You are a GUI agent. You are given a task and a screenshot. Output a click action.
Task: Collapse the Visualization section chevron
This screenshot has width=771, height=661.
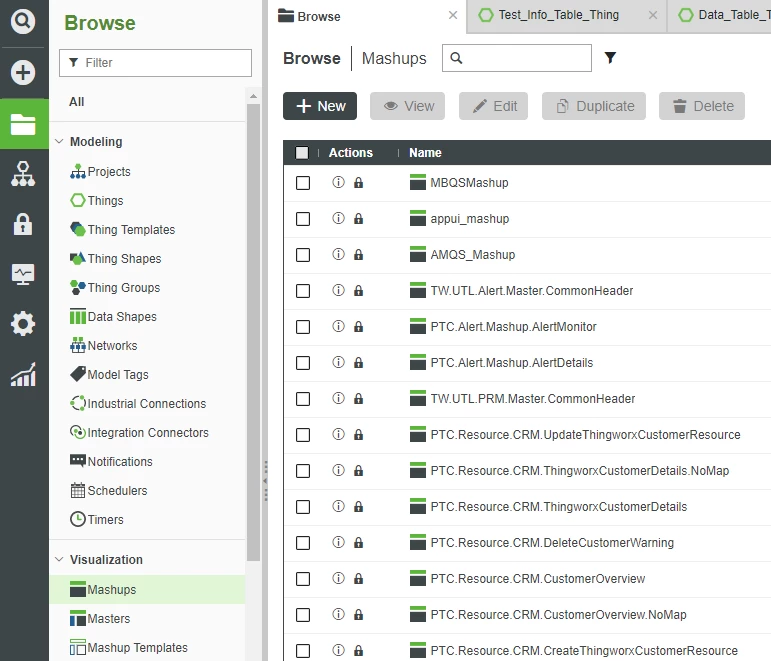point(59,560)
